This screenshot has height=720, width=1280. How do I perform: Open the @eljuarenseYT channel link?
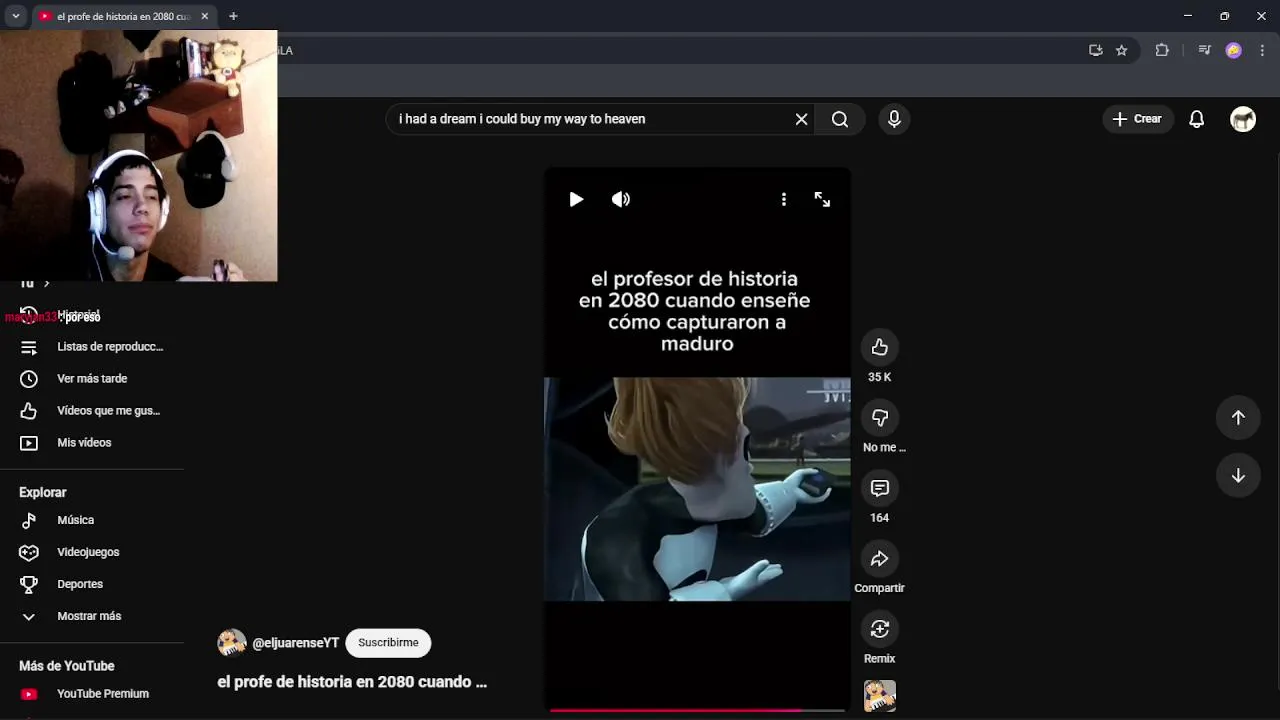click(296, 643)
